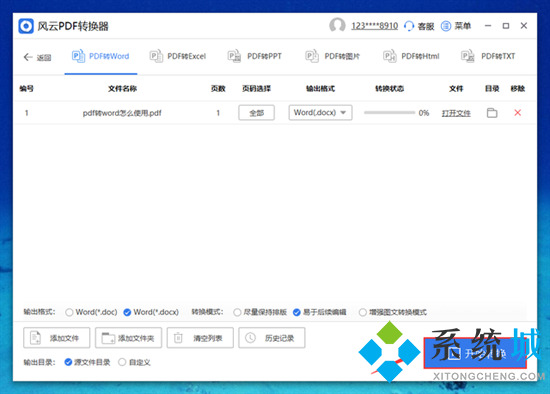Open 历史记录 history button

tap(271, 338)
